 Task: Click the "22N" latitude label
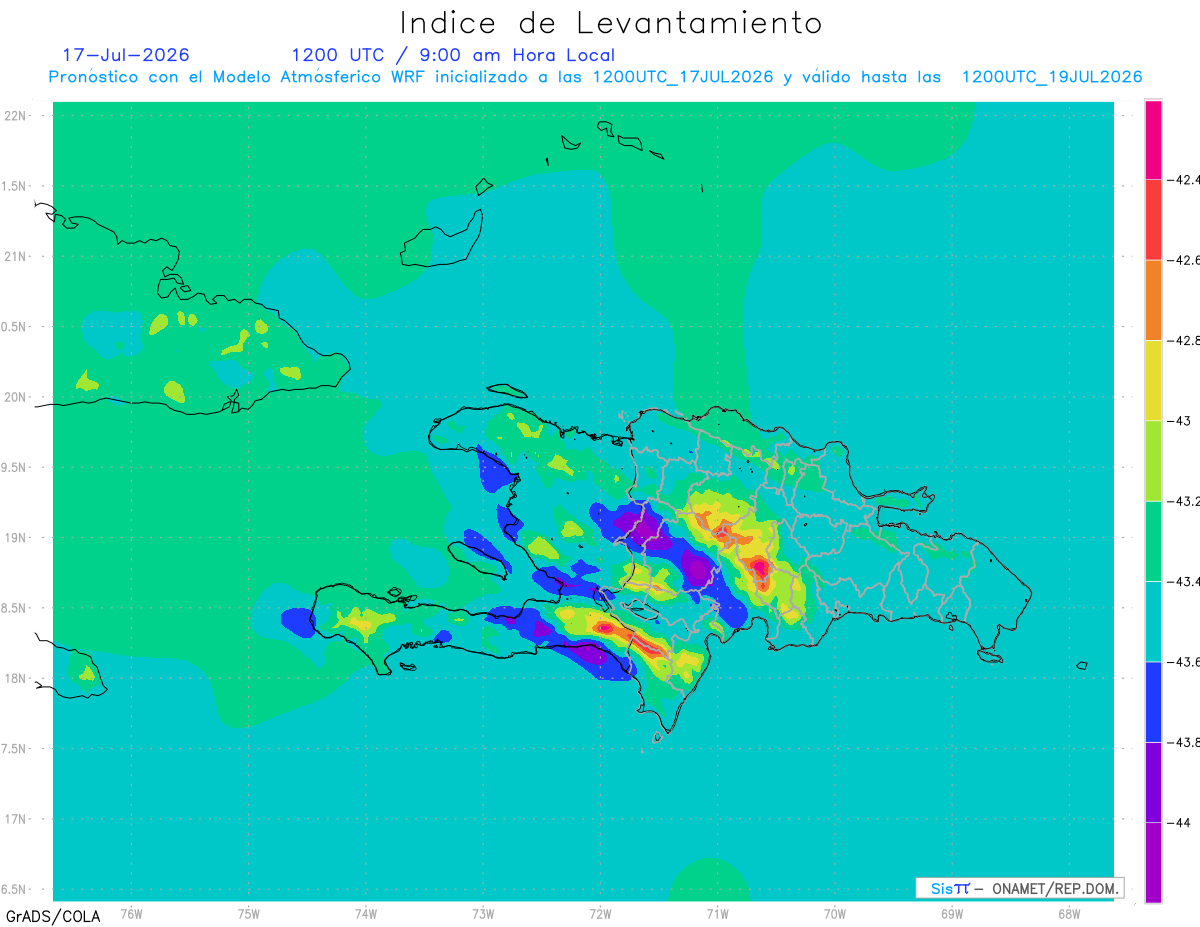[16, 116]
